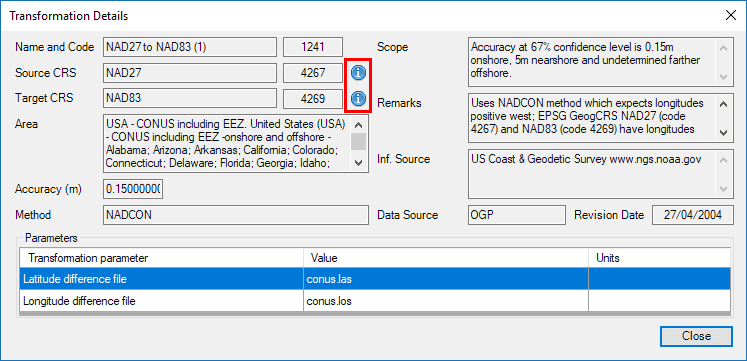Click scroll down arrow in Inf. Source box

click(723, 189)
